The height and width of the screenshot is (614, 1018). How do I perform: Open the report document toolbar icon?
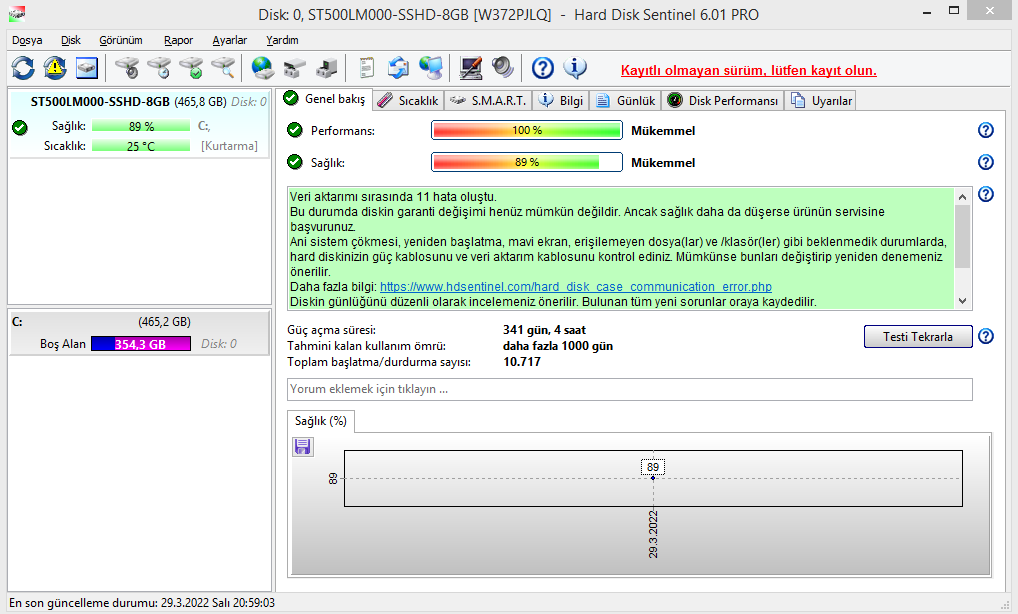point(367,68)
